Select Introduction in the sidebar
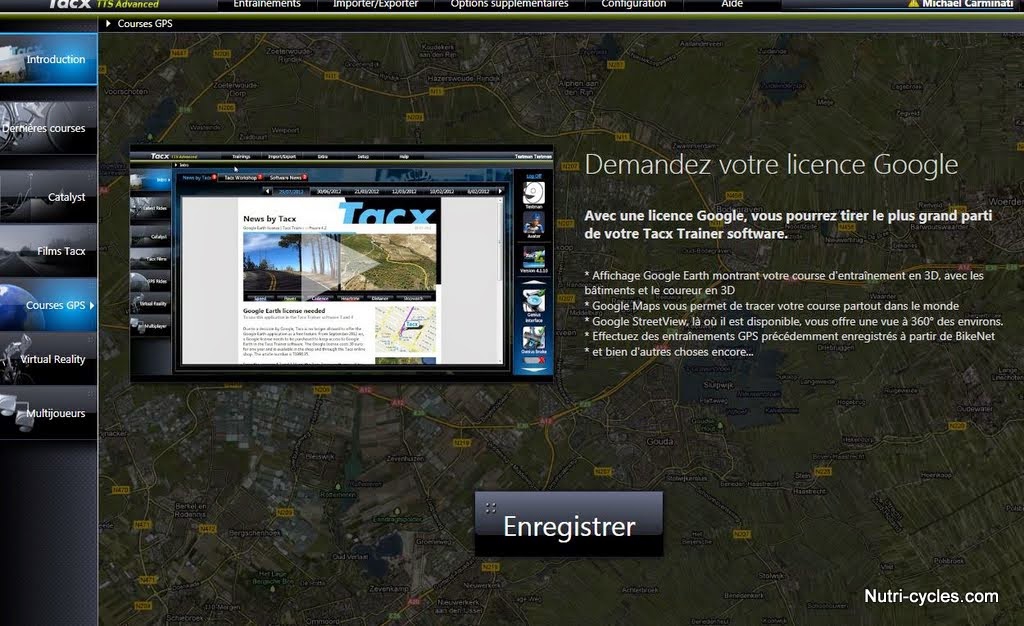1024x626 pixels. pyautogui.click(x=48, y=59)
